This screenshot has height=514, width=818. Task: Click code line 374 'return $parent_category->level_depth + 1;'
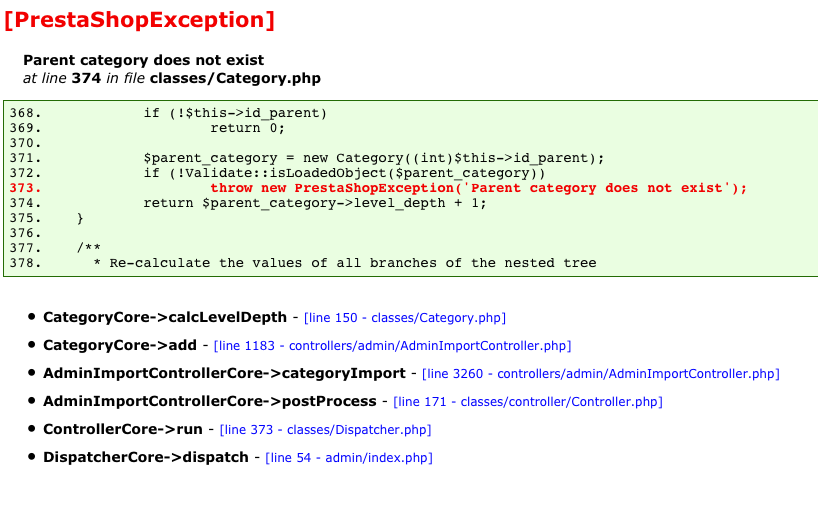point(315,203)
